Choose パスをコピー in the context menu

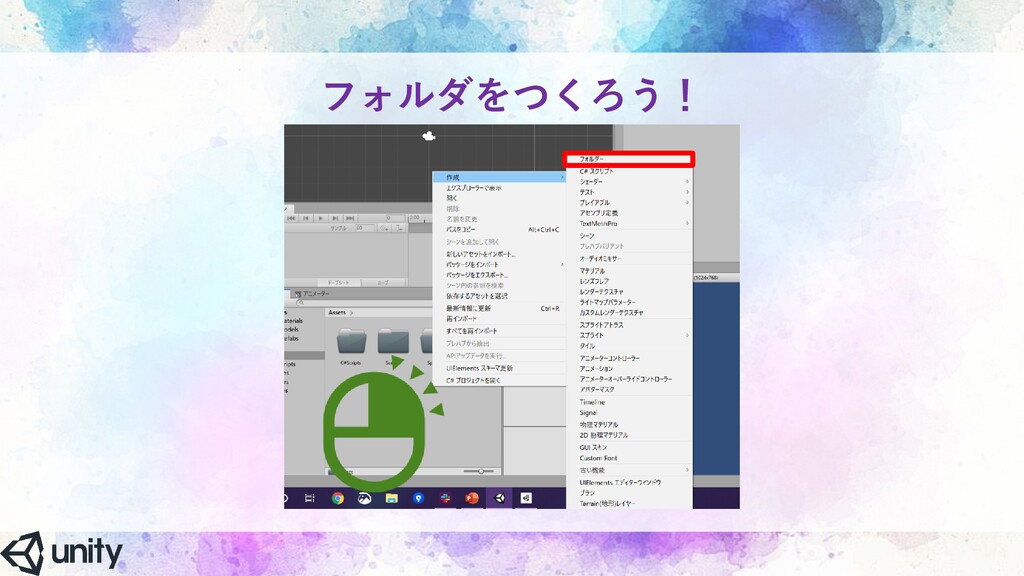click(500, 229)
